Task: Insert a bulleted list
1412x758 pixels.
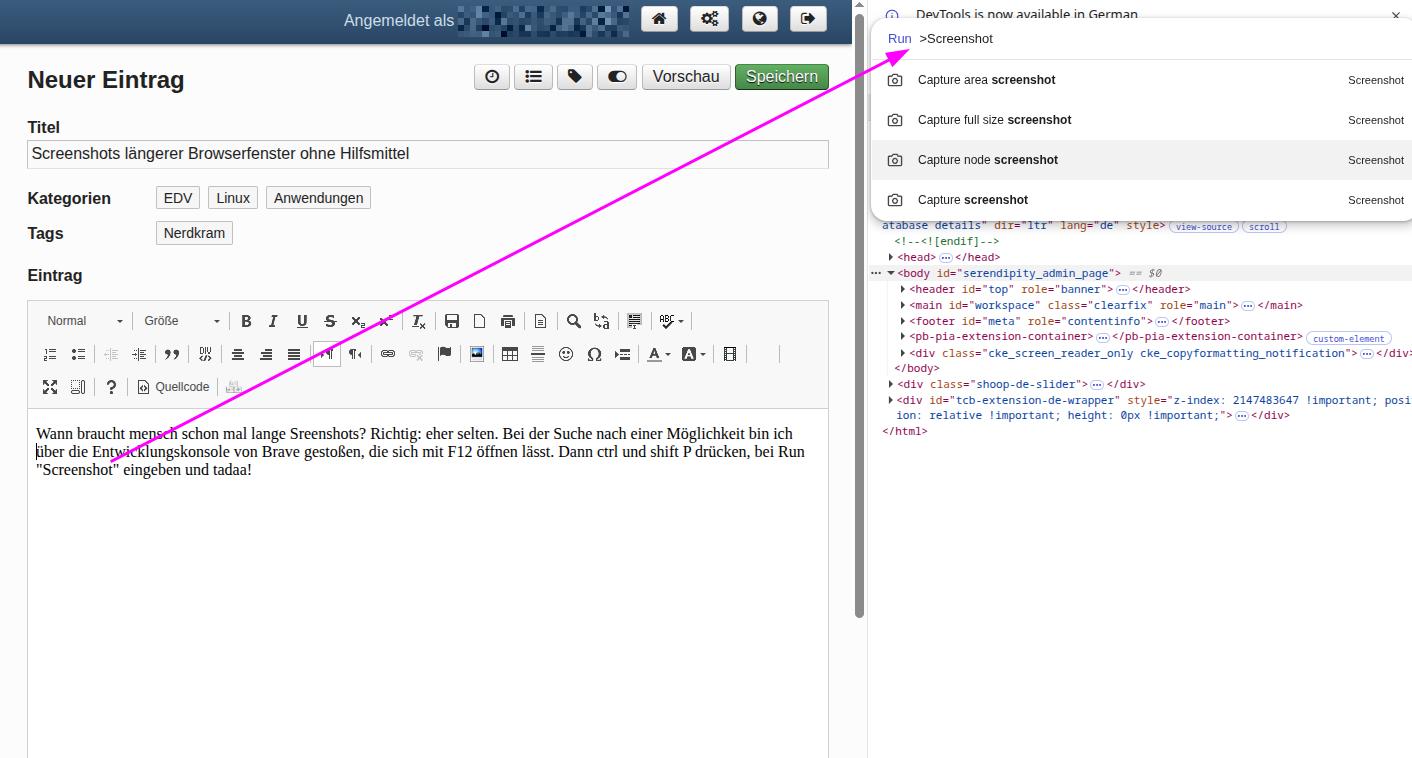Action: (x=78, y=354)
